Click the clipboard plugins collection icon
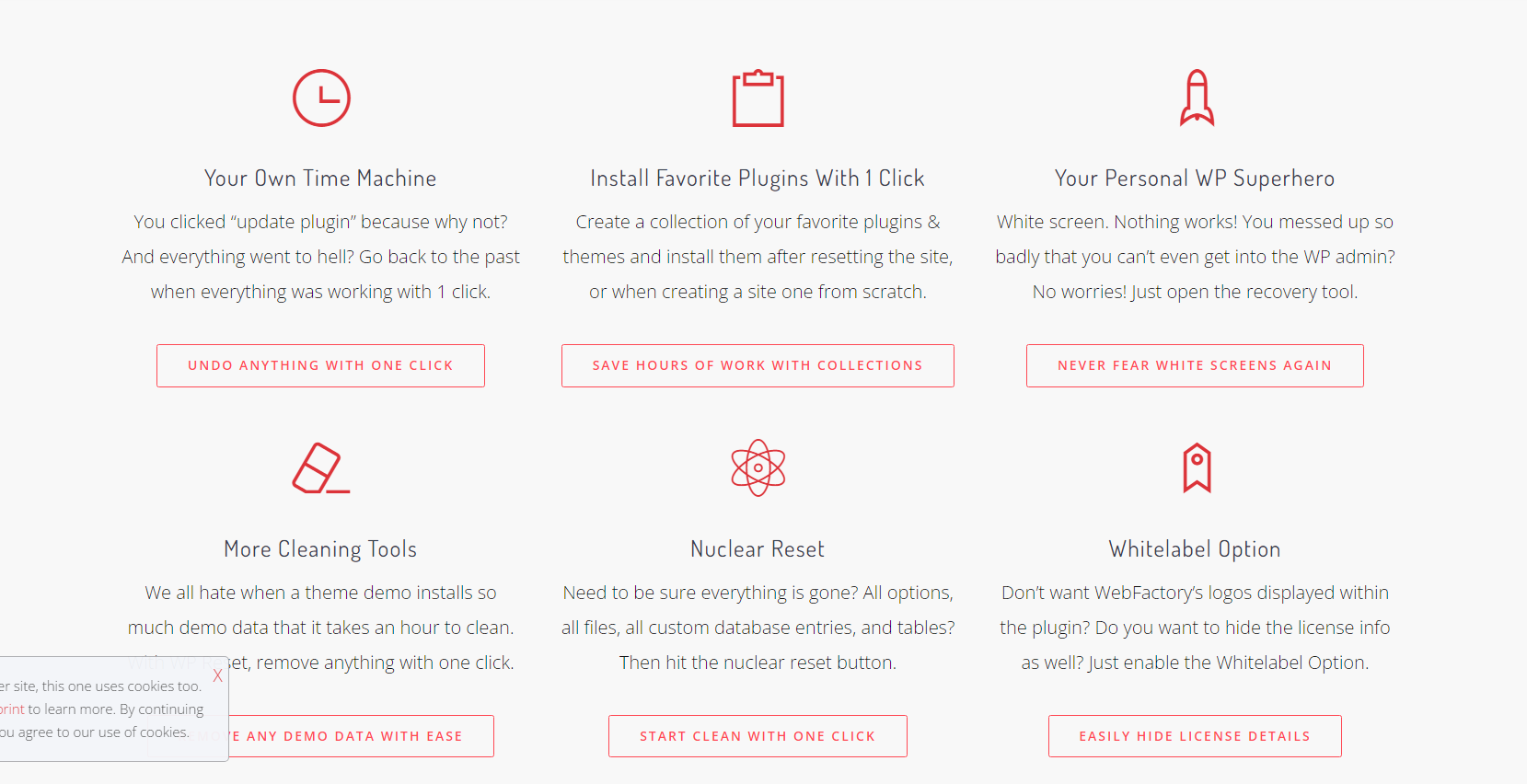1527x784 pixels. point(758,98)
